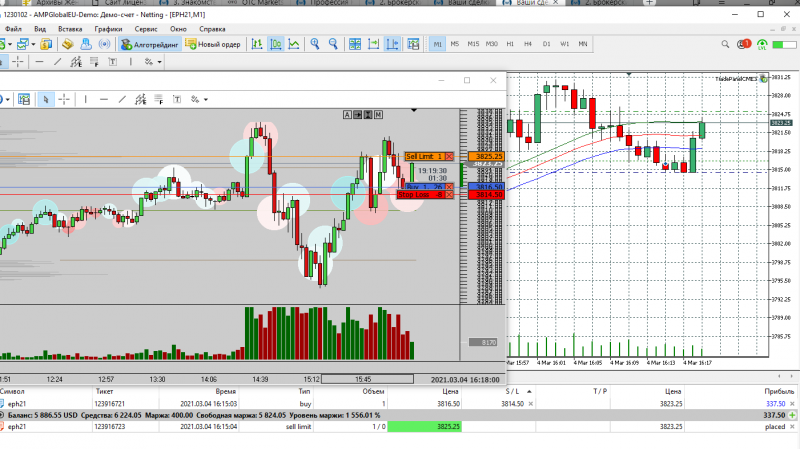Toggle chart shift from right border

[392, 44]
